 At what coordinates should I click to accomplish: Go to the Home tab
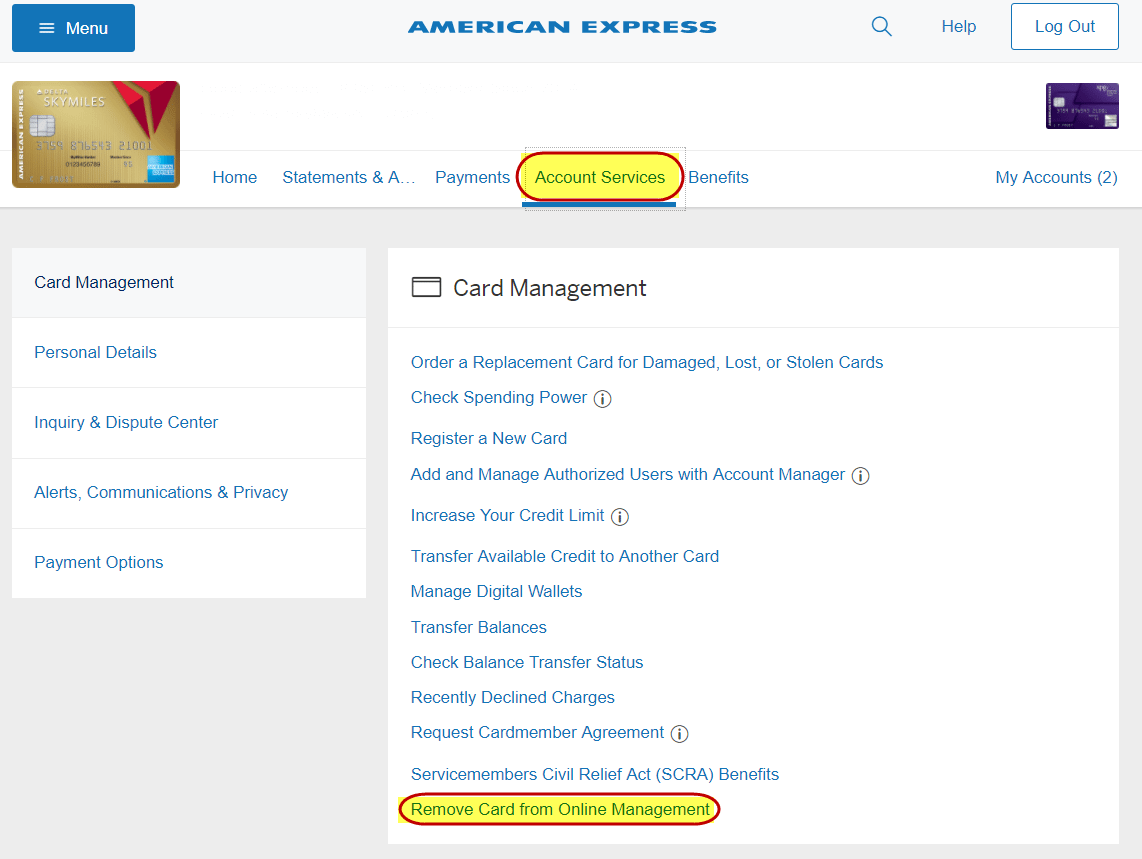coord(235,177)
